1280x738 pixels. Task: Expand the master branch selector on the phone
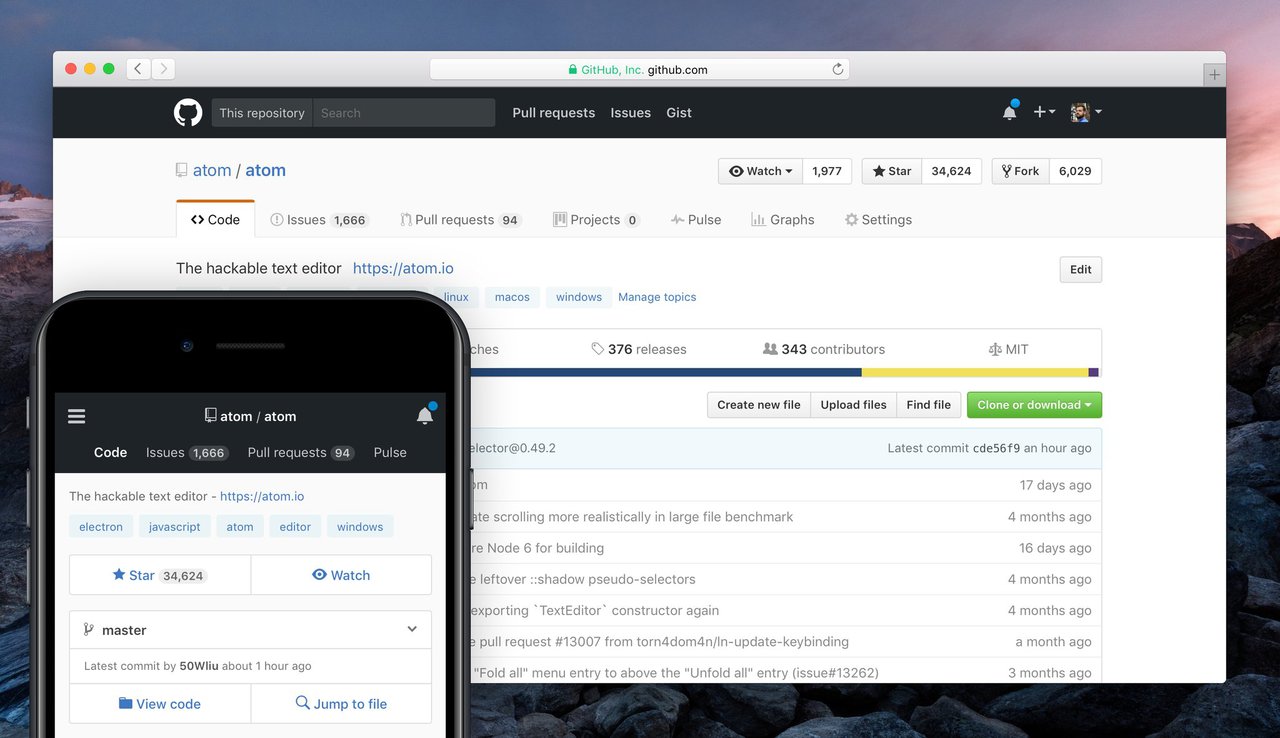(250, 630)
